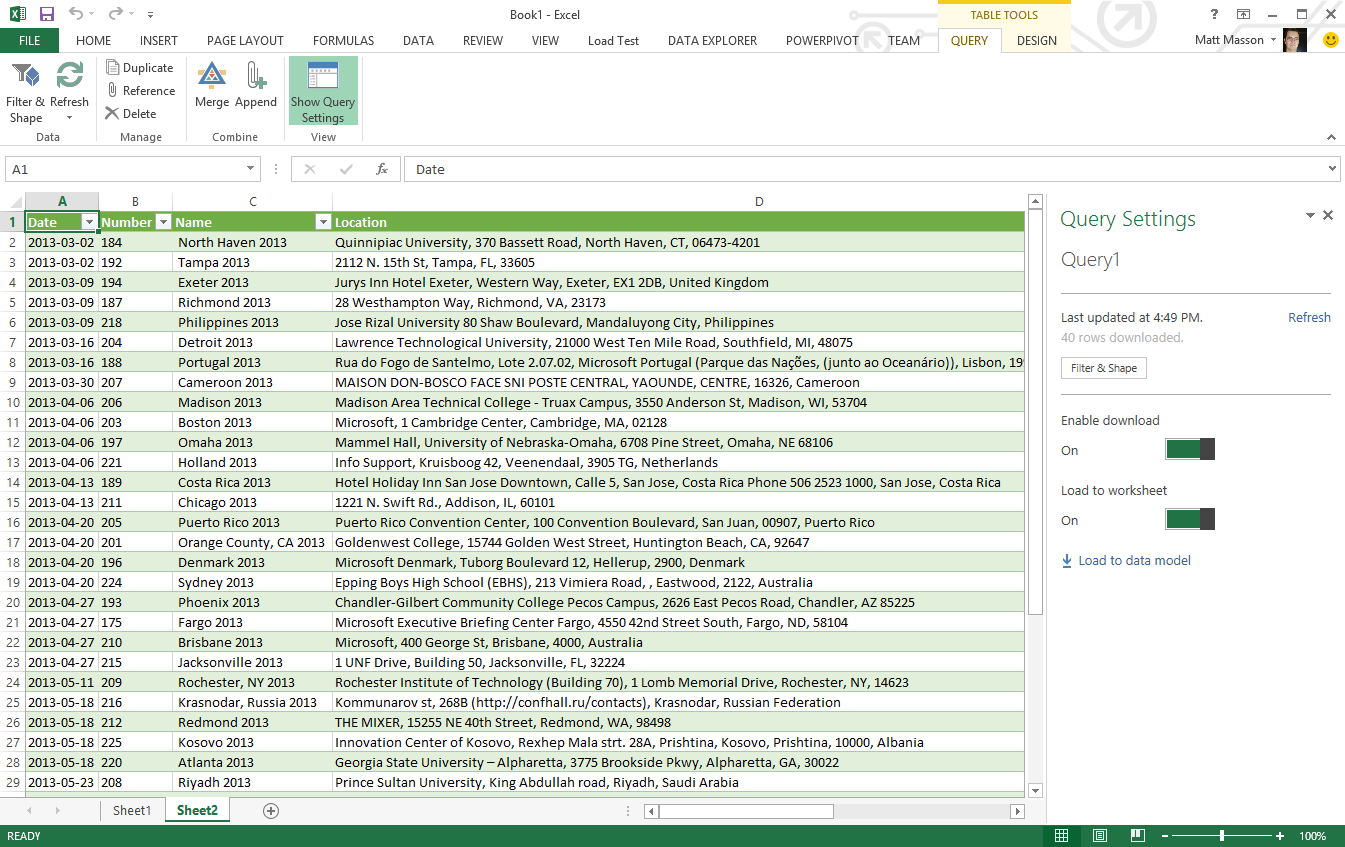Switch to the INSERT ribbon tab

coord(159,40)
